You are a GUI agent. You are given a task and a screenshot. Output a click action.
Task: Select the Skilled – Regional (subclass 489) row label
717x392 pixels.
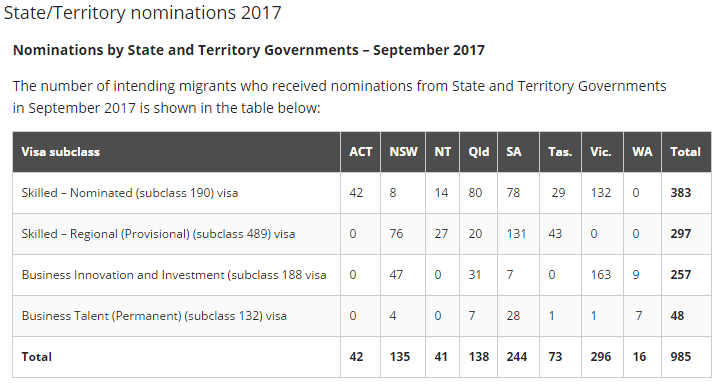tap(158, 234)
